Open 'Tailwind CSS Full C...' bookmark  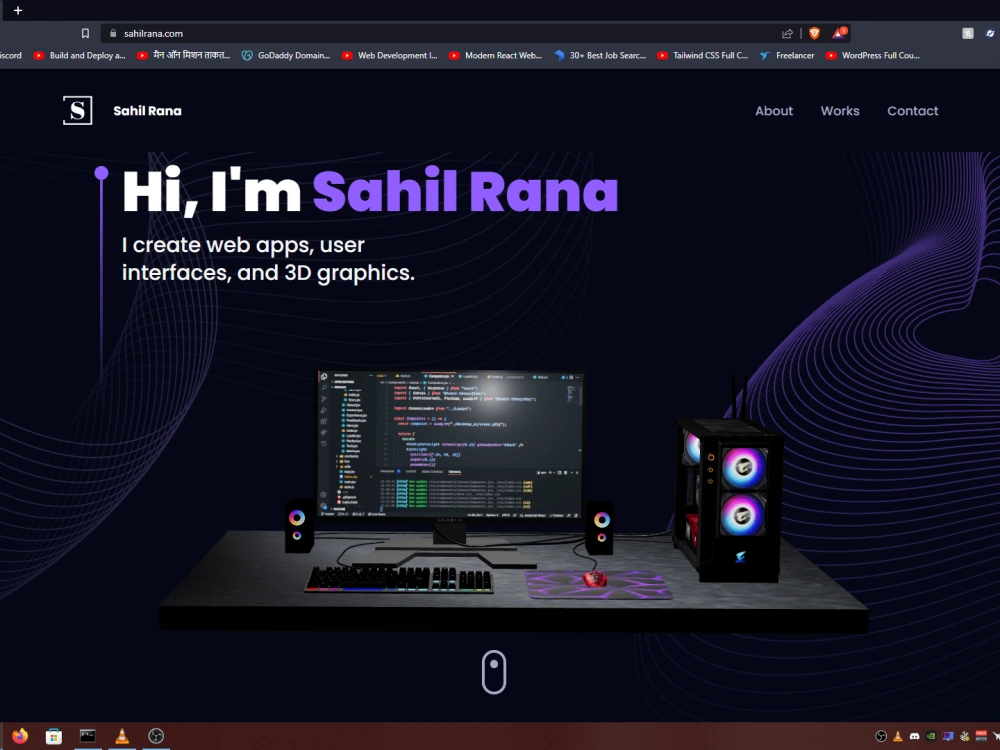[703, 55]
